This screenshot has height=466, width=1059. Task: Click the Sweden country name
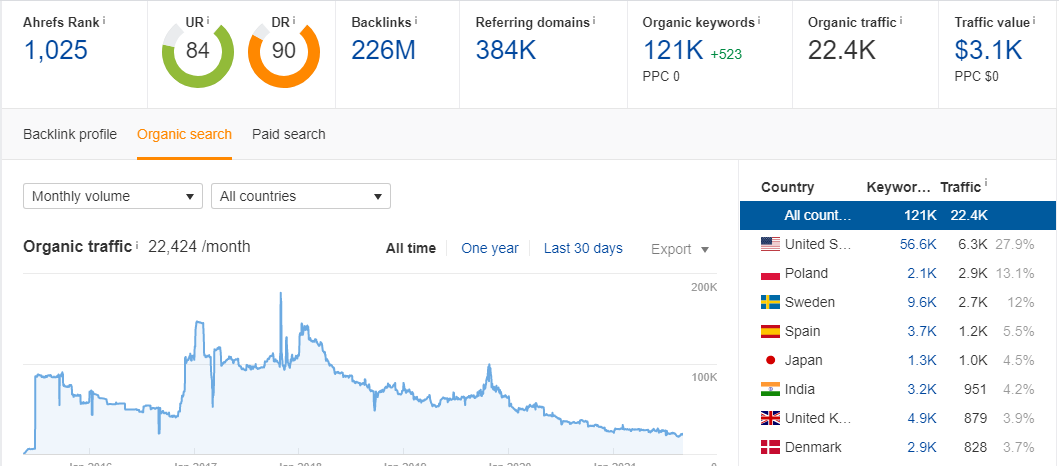coord(810,302)
